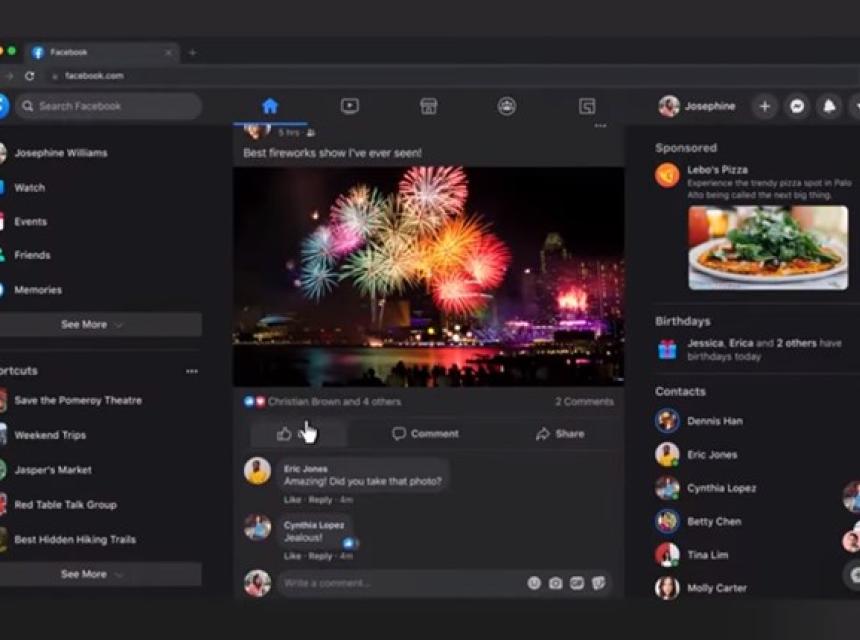Open the Marketplace tab icon
This screenshot has width=860, height=640.
pyautogui.click(x=428, y=106)
